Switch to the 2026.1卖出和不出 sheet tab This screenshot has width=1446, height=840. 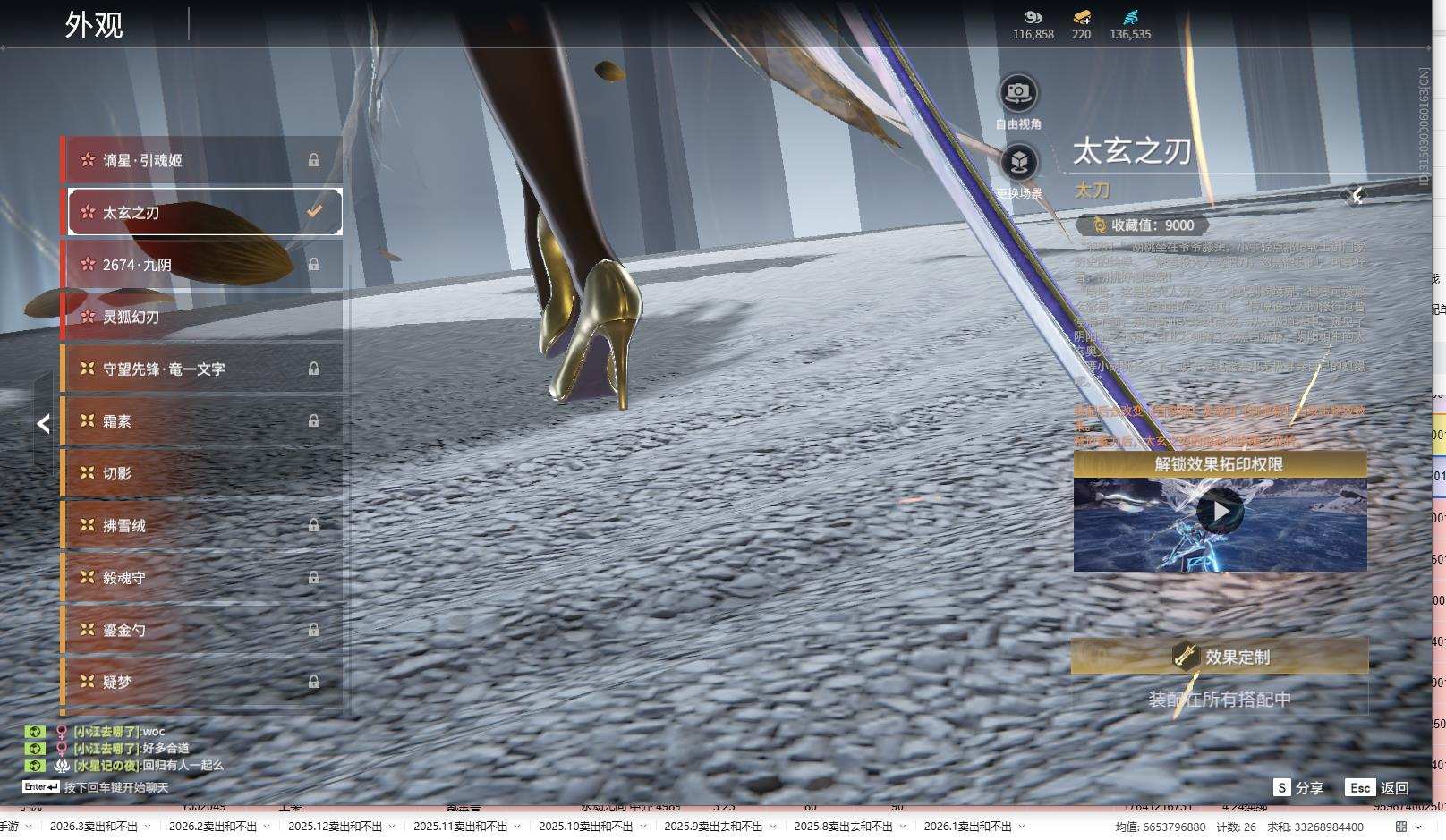tap(966, 827)
